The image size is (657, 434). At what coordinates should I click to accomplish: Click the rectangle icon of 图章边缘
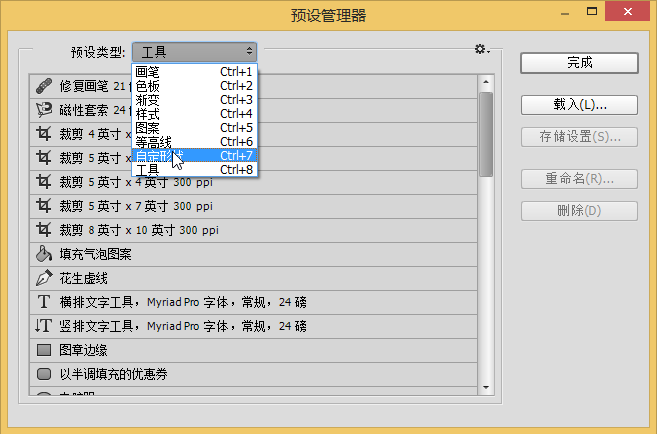click(x=44, y=350)
